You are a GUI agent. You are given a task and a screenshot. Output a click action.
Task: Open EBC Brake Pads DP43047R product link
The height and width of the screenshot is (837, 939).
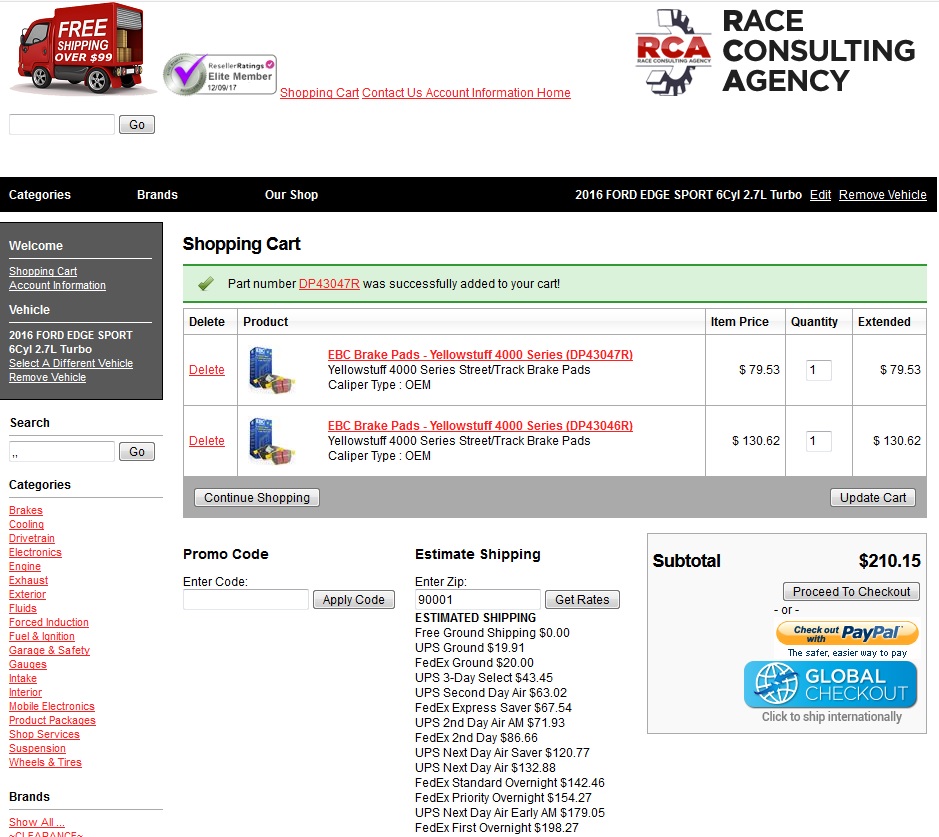coord(480,354)
